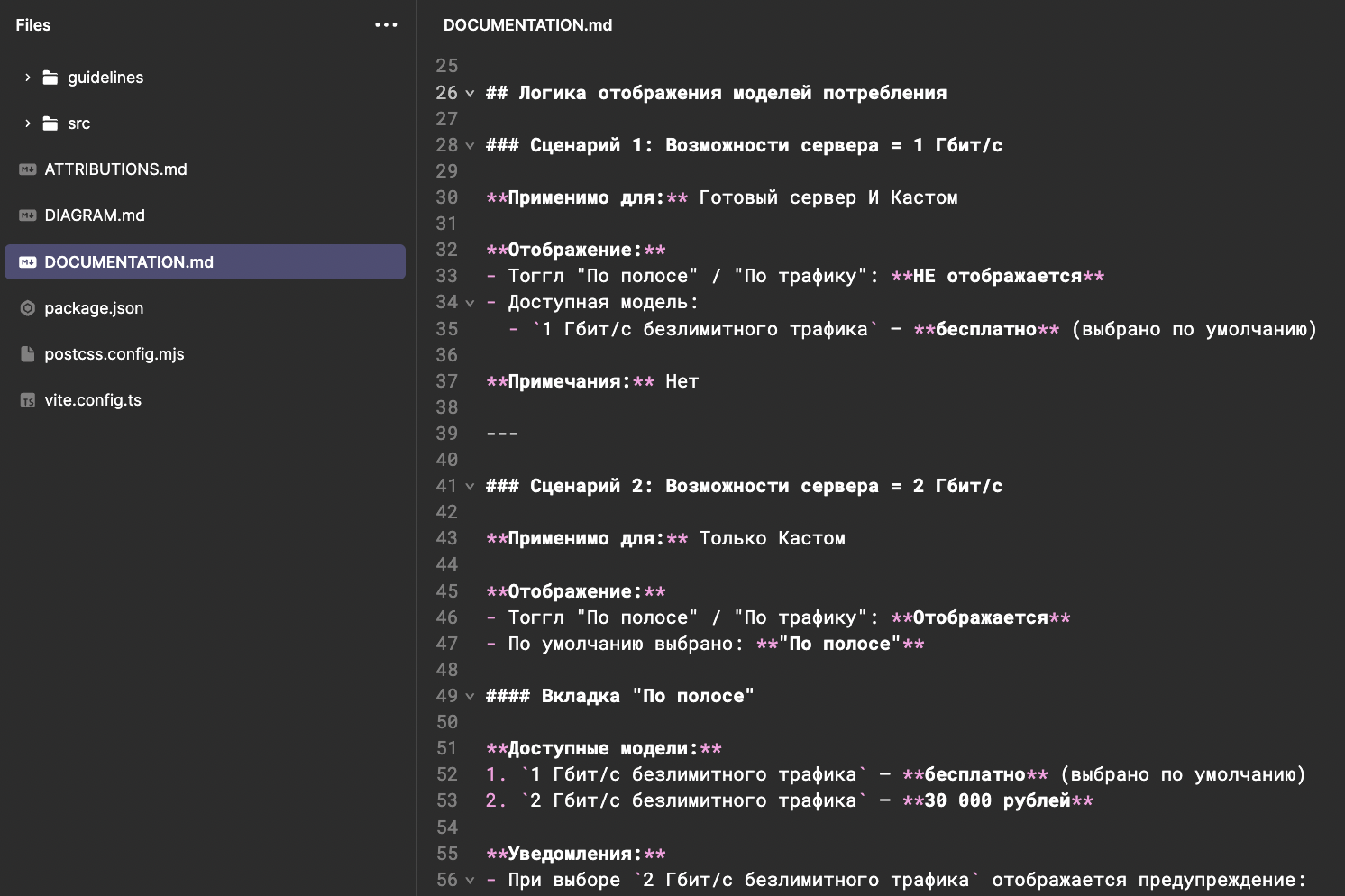Open the Files panel overflow menu
The width and height of the screenshot is (1345, 896).
pos(386,24)
